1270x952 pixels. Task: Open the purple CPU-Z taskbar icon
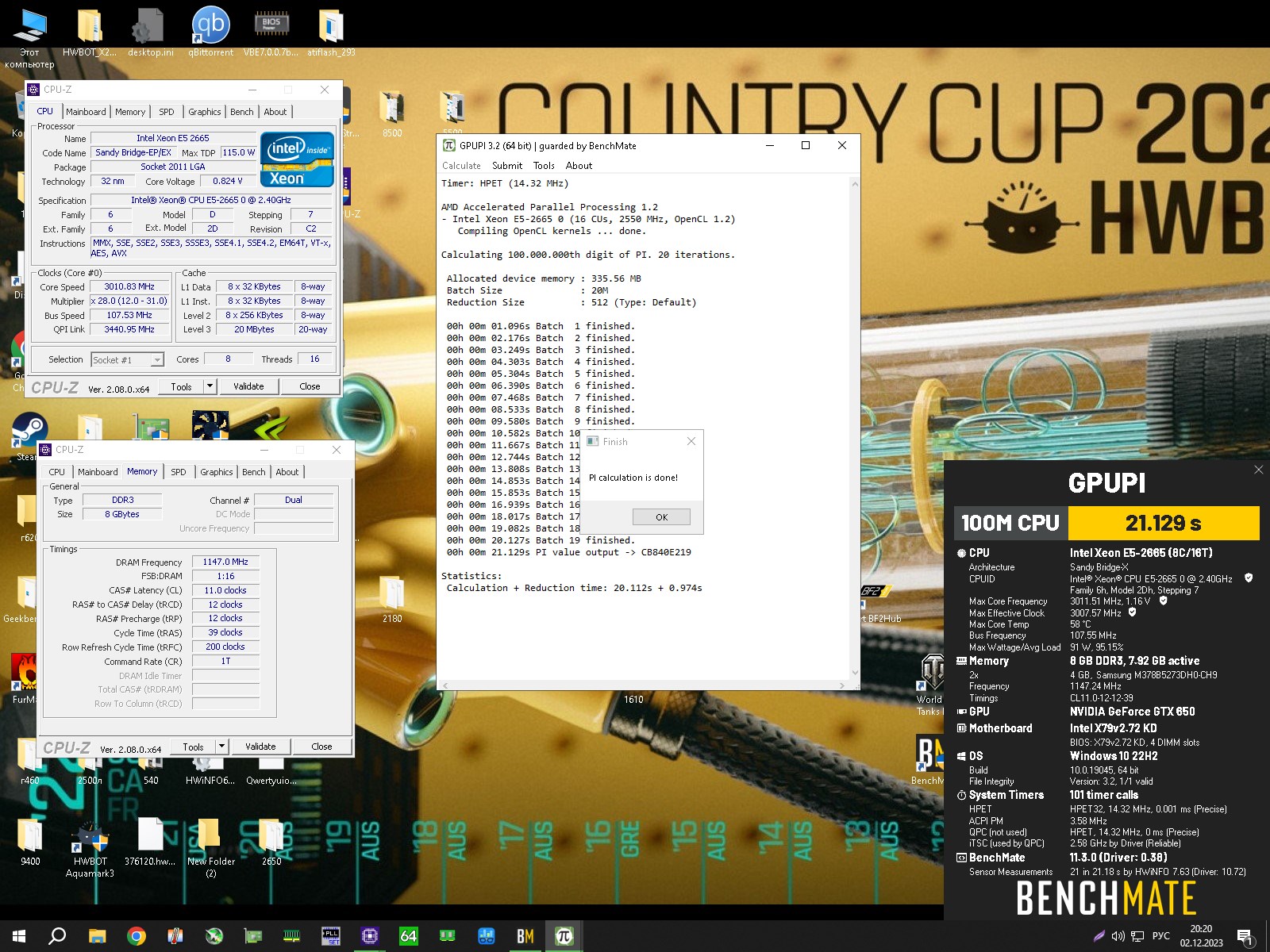tap(369, 936)
